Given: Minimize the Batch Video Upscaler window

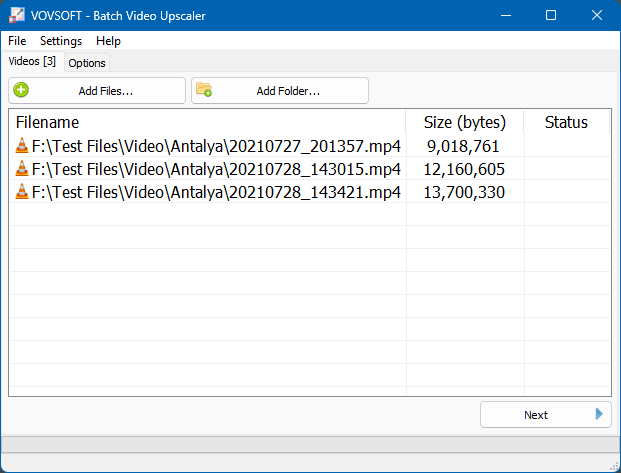Looking at the screenshot, I should 506,15.
